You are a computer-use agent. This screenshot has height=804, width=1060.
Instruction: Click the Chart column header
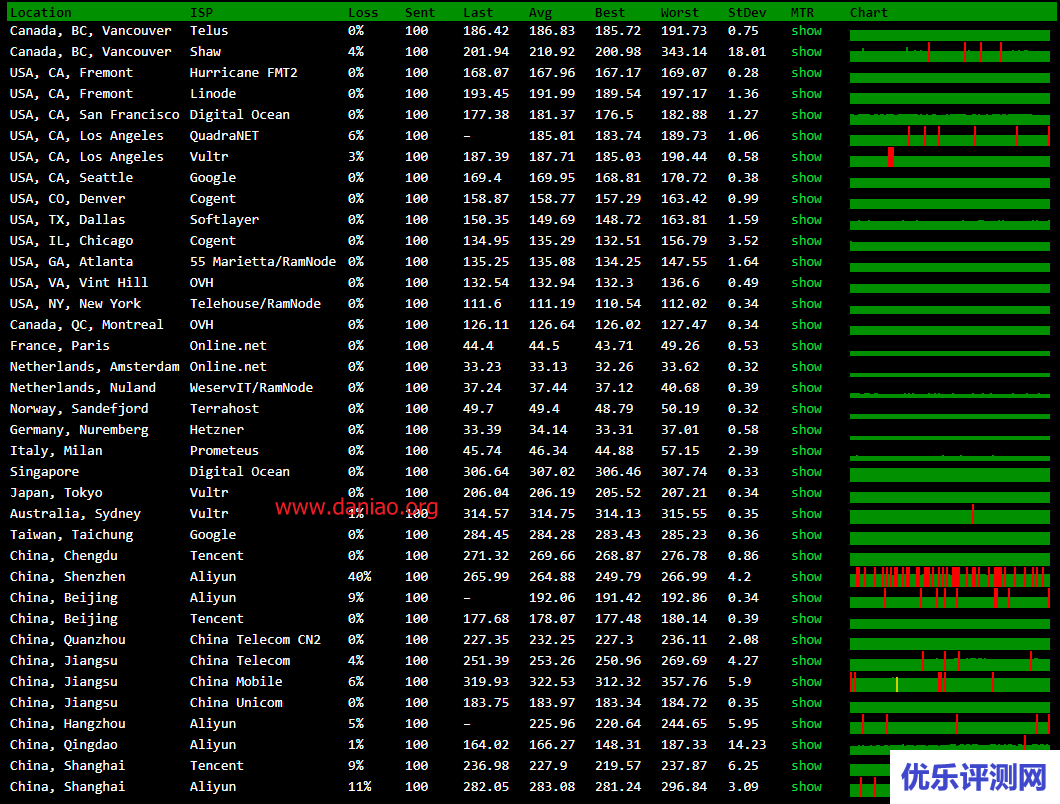point(869,12)
